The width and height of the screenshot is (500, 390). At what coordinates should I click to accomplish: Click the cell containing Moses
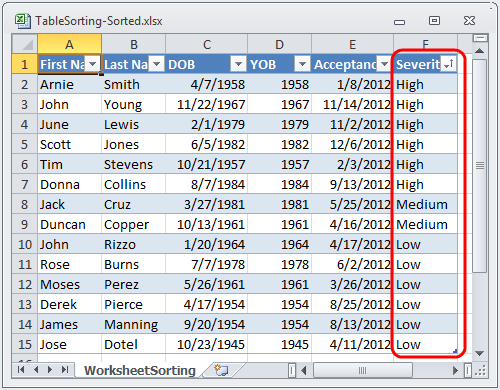pyautogui.click(x=69, y=284)
